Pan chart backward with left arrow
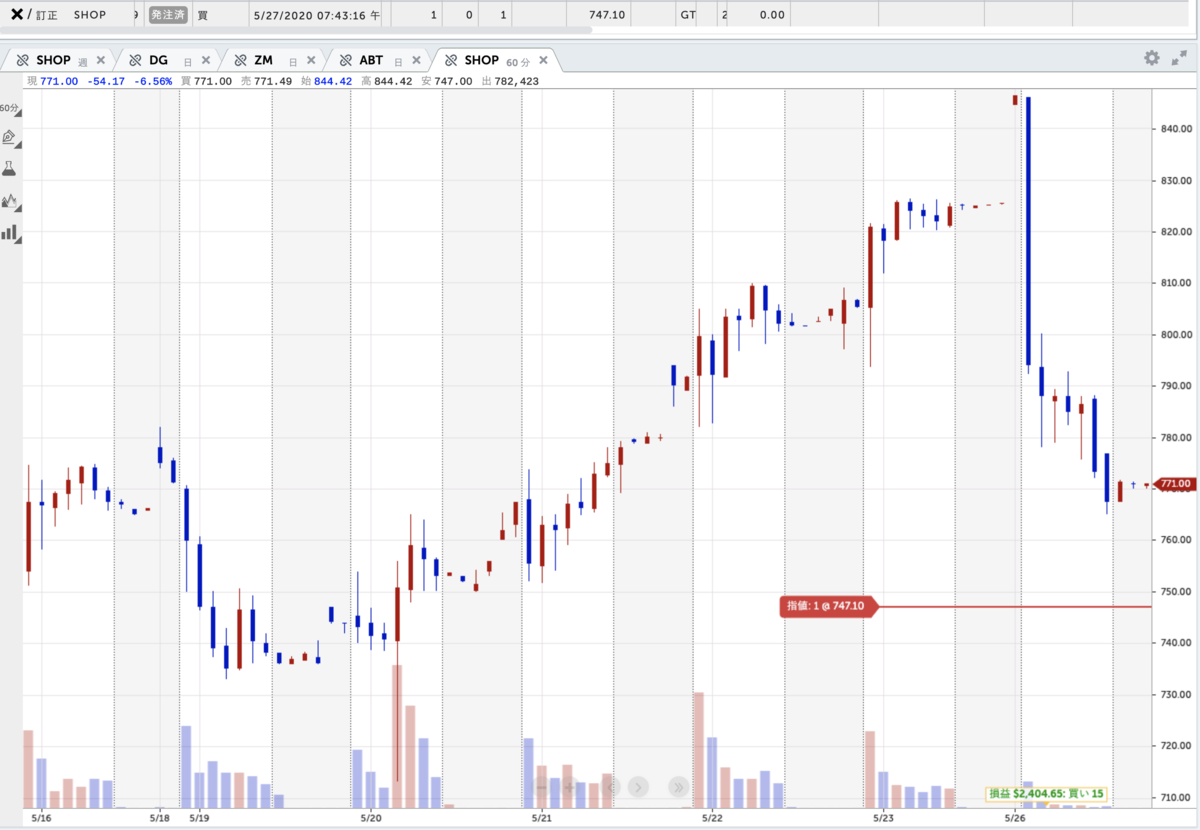Viewport: 1200px width, 830px height. (610, 786)
